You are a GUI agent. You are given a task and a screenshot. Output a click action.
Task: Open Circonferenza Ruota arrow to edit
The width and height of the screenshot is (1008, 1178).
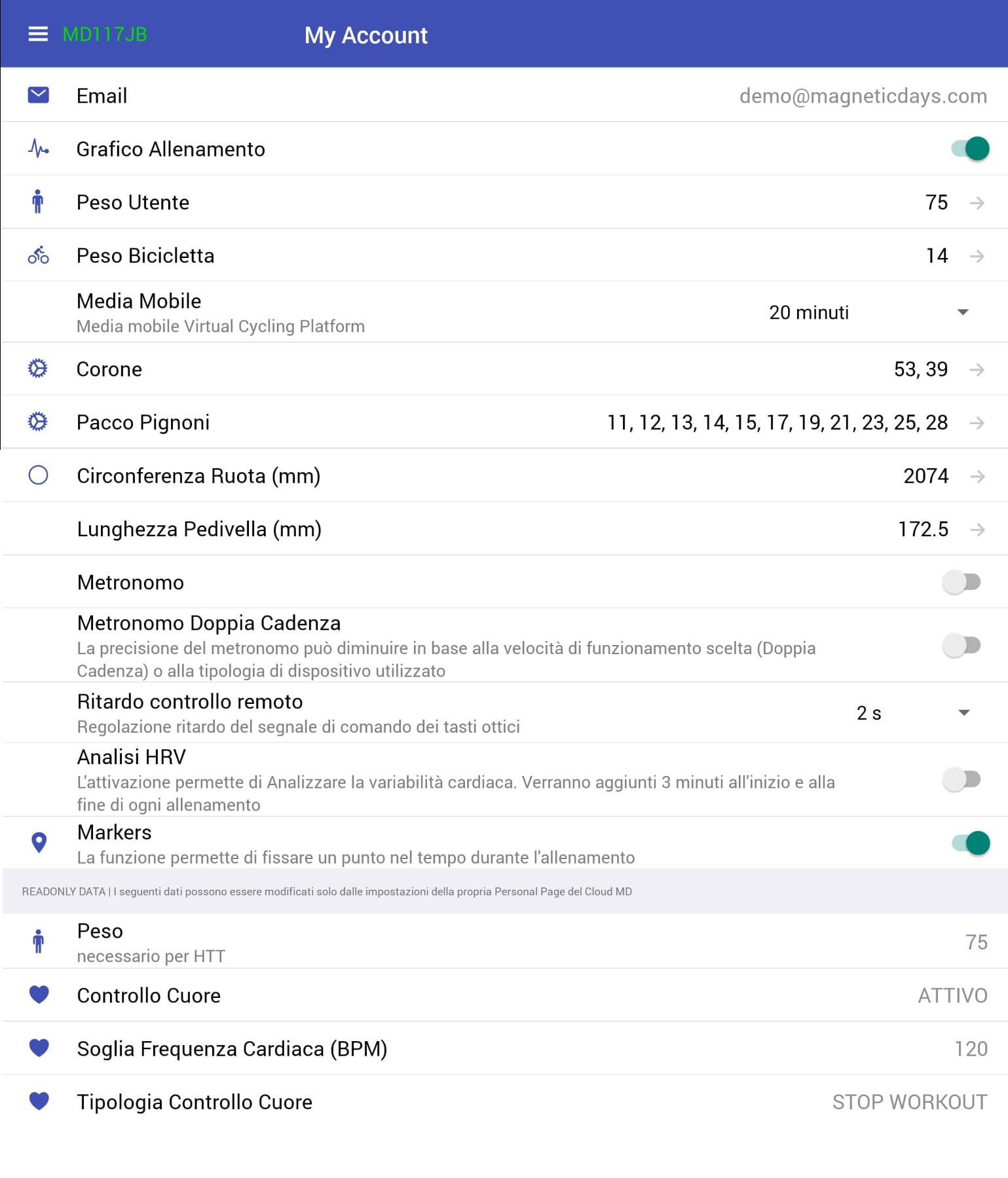click(977, 476)
